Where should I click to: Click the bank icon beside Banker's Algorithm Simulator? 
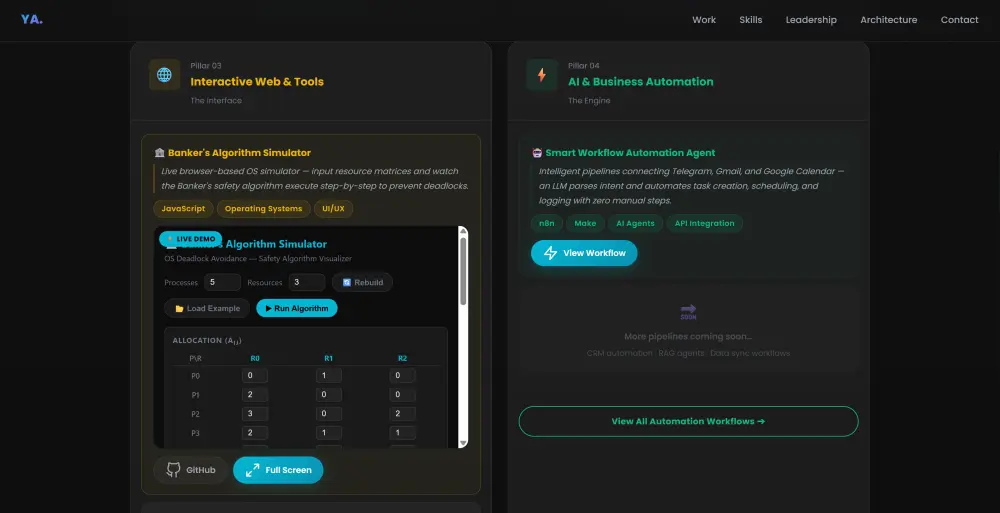159,152
